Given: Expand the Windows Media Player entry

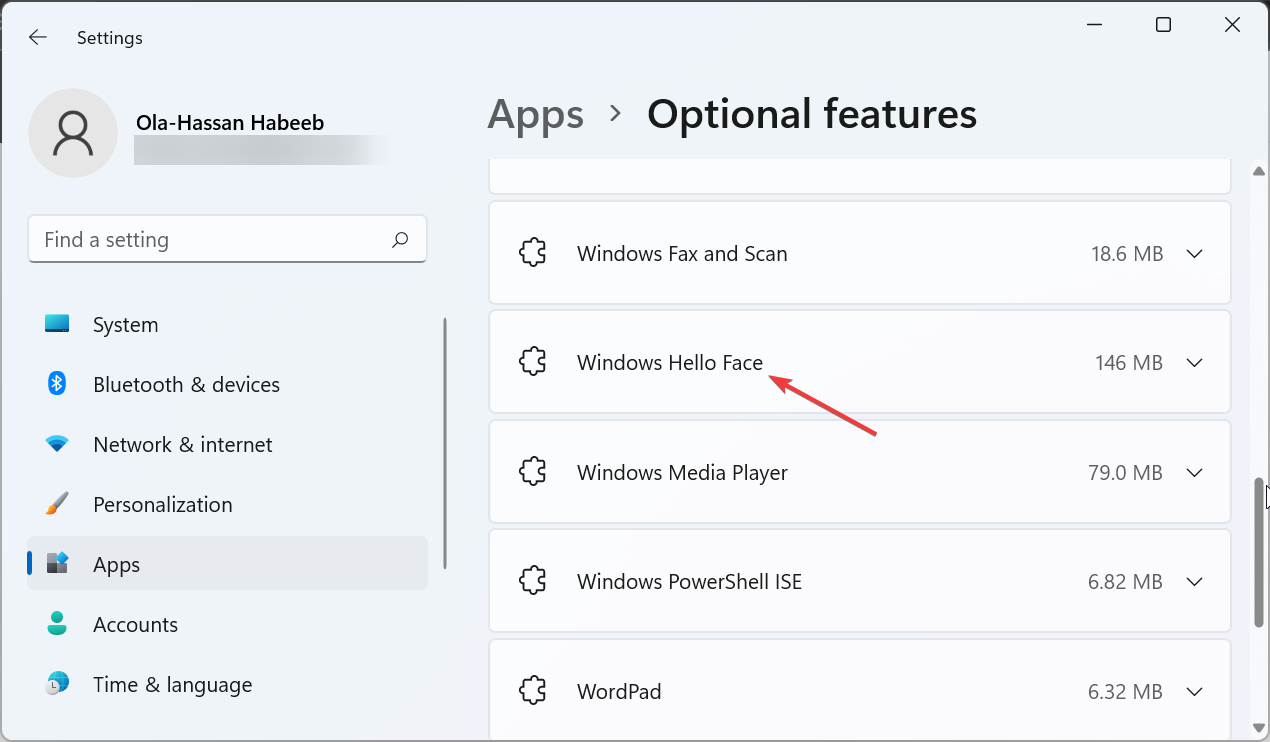Looking at the screenshot, I should pyautogui.click(x=1194, y=472).
